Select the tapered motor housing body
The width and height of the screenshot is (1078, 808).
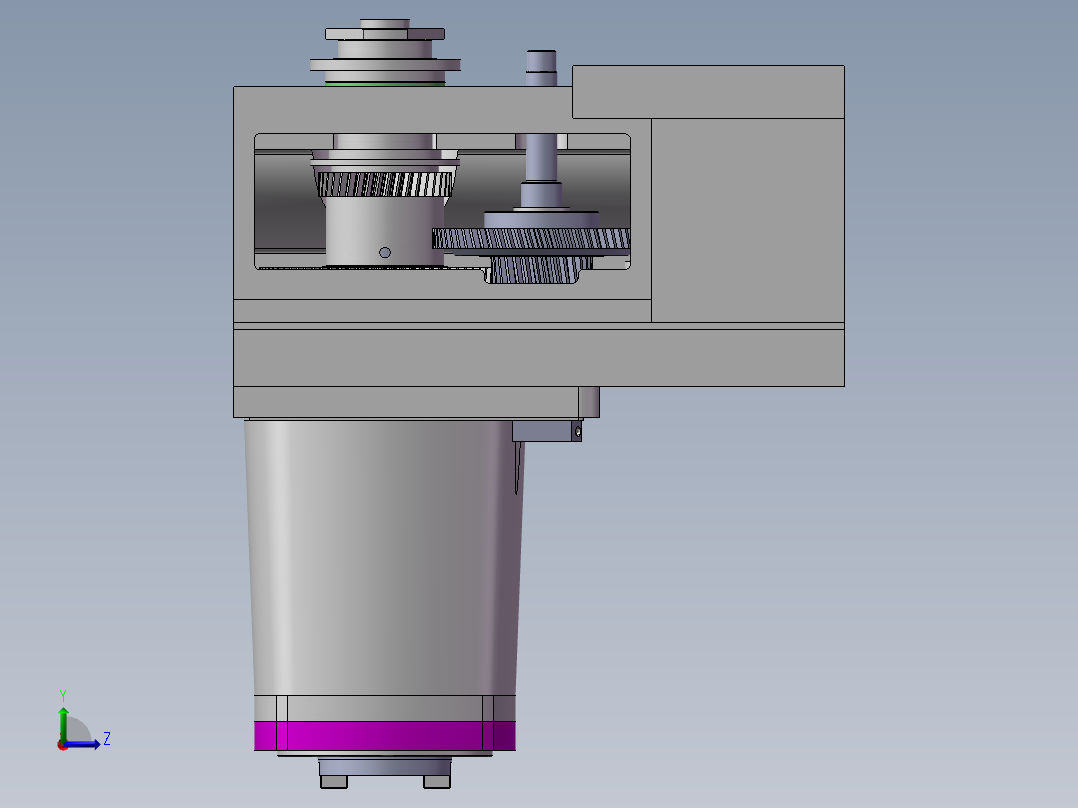click(x=384, y=557)
